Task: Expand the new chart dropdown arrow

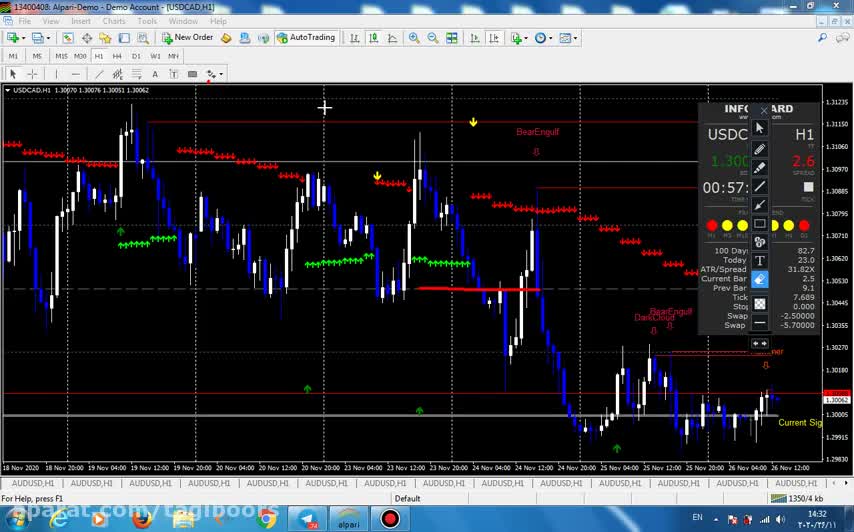Action: 22,38
